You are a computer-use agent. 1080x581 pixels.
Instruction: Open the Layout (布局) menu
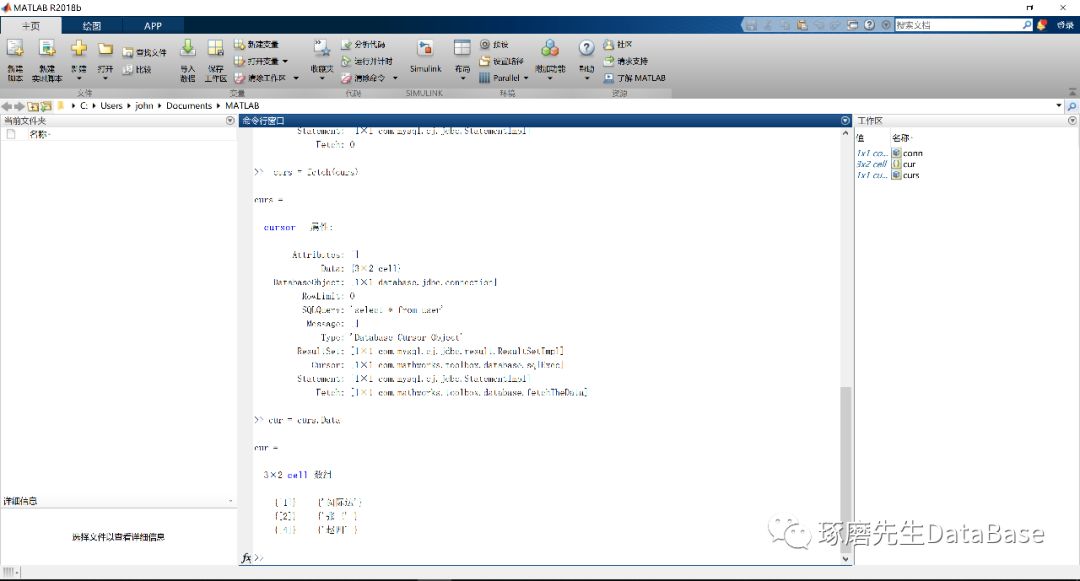(x=462, y=60)
